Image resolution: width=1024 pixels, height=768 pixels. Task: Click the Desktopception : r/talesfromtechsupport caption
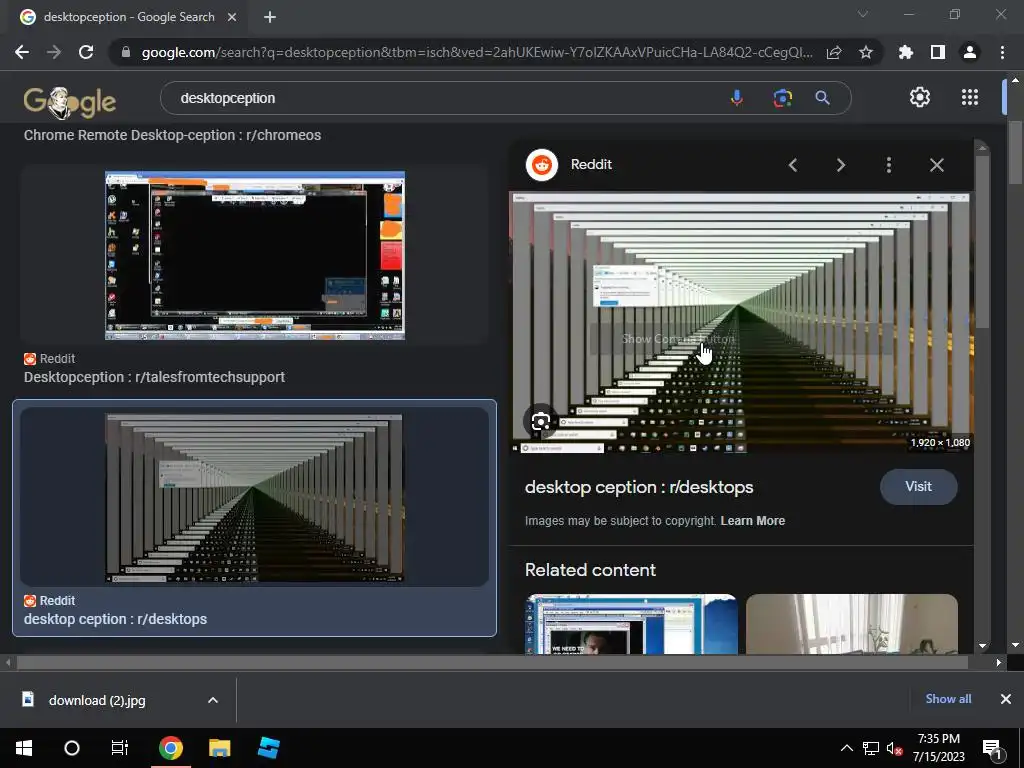(154, 377)
